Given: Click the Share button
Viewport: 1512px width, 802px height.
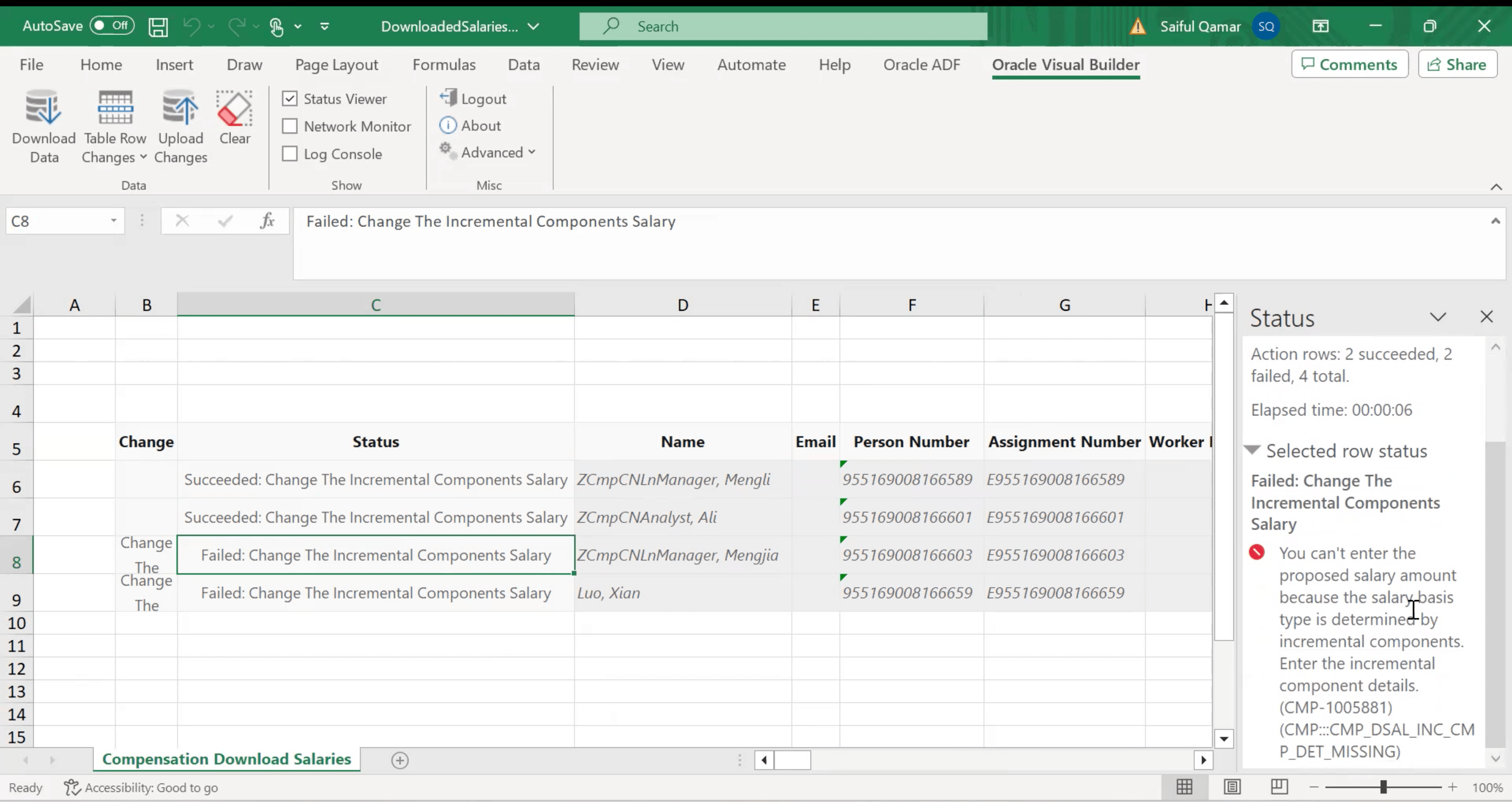Looking at the screenshot, I should pos(1457,65).
